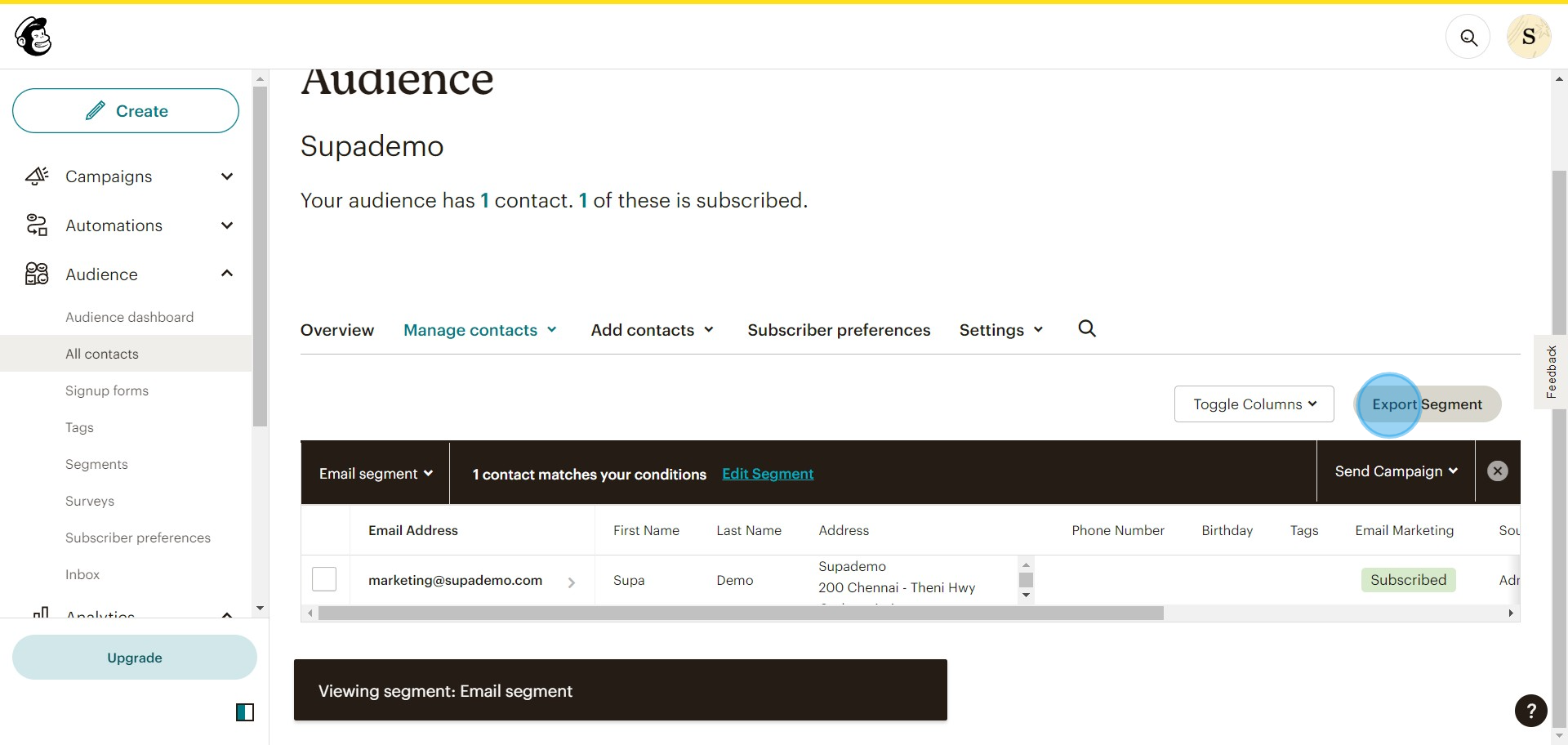Click the First Name column header
Image resolution: width=1568 pixels, height=745 pixels.
646,530
